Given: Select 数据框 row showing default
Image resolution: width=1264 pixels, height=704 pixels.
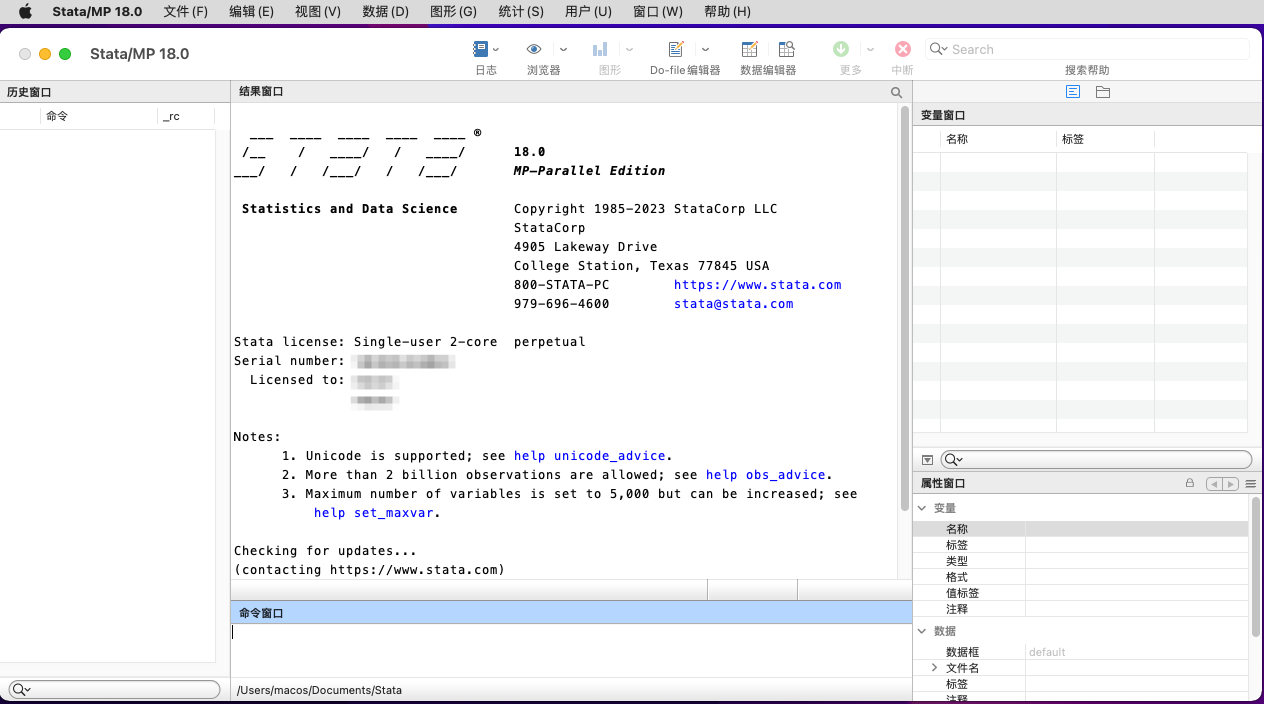Looking at the screenshot, I should click(1081, 652).
